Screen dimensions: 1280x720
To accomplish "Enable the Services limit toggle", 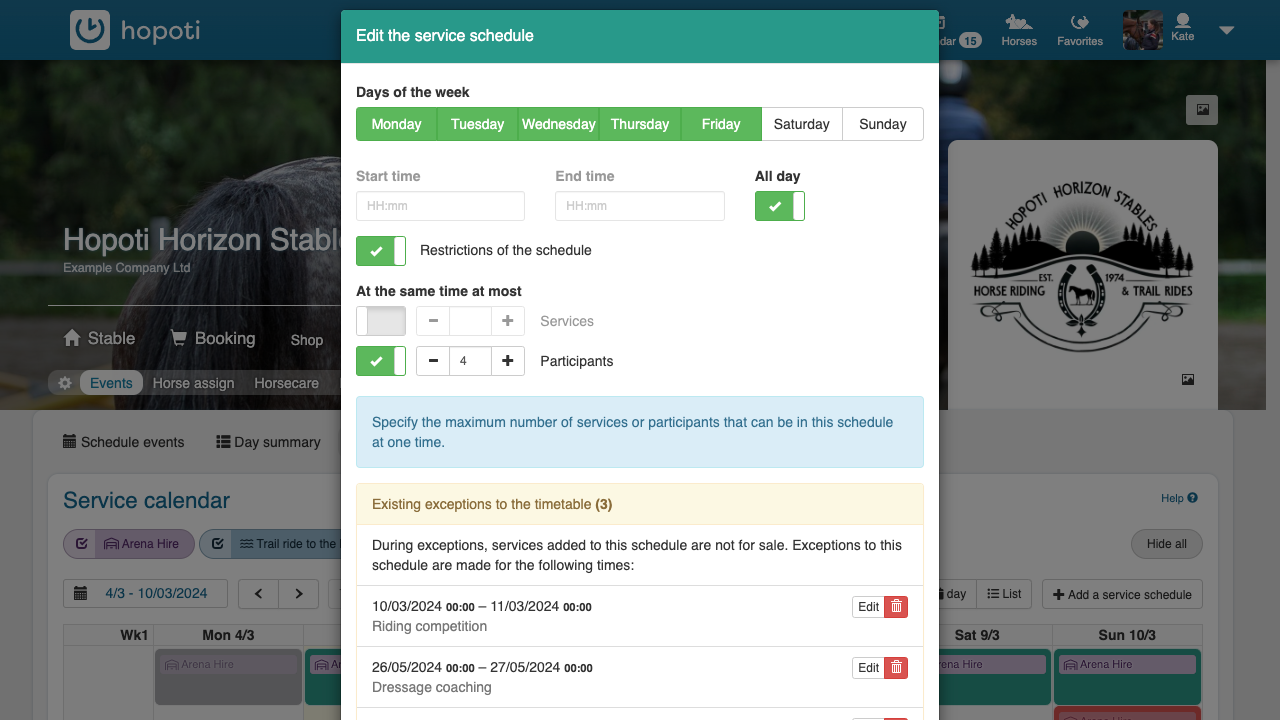I will point(381,321).
